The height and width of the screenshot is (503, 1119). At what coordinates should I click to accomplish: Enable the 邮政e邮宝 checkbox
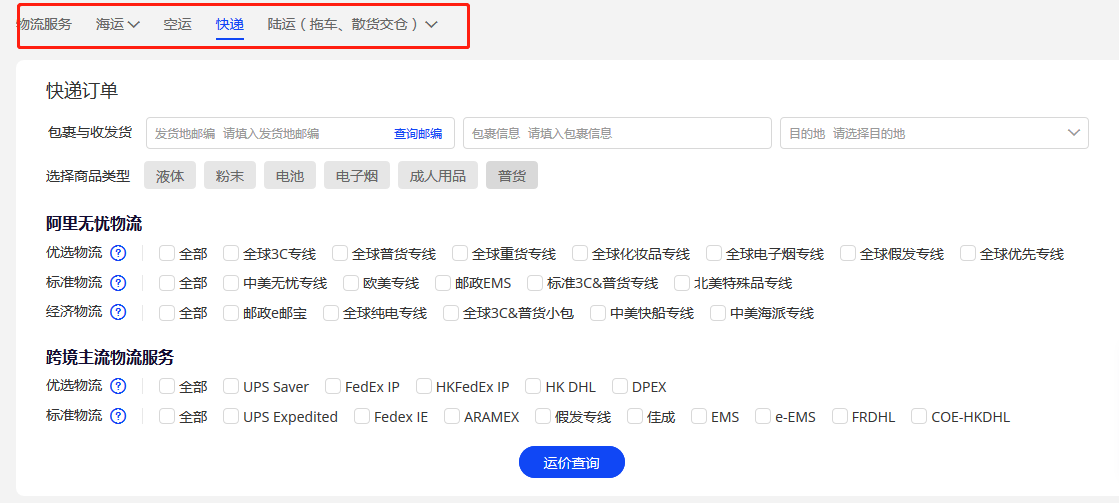[231, 313]
